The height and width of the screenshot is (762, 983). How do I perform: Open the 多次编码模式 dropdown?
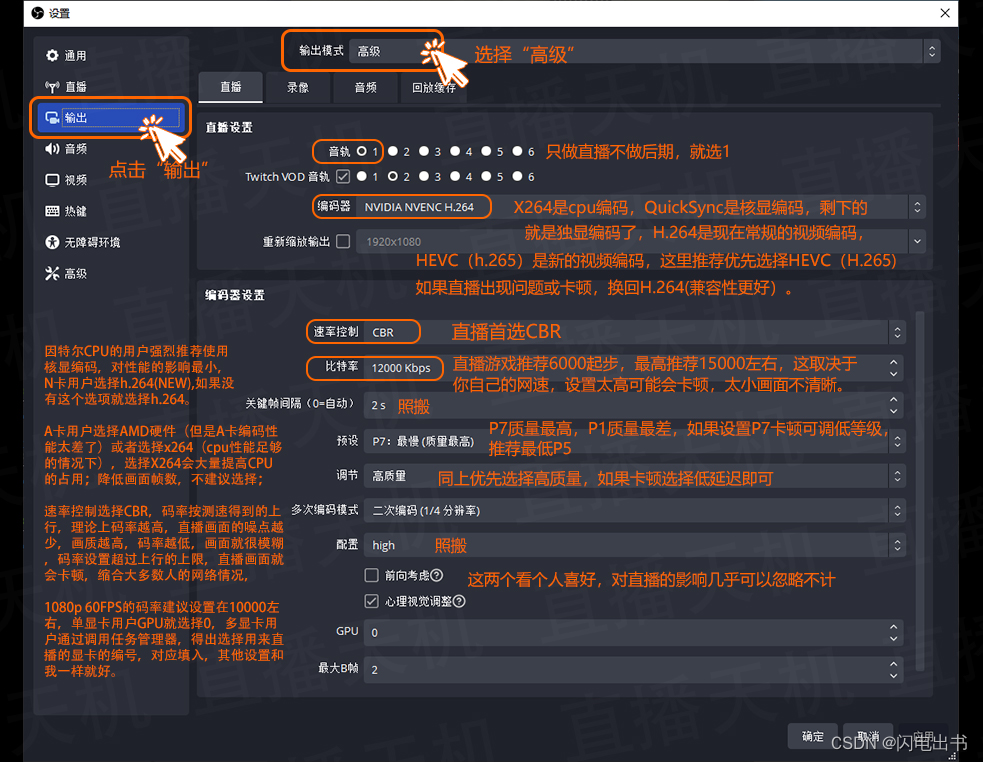point(634,511)
